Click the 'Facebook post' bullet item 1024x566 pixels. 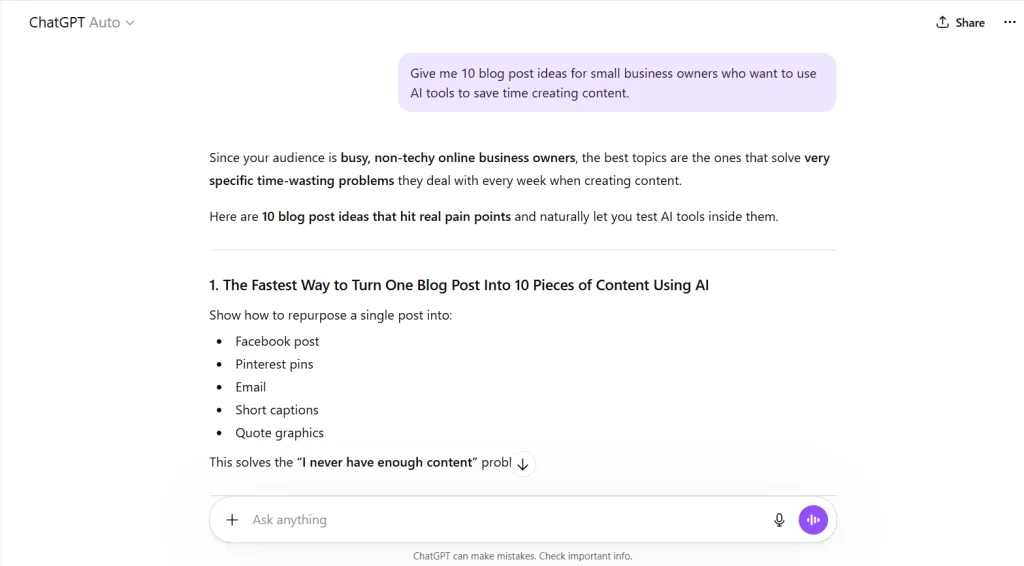click(x=277, y=341)
